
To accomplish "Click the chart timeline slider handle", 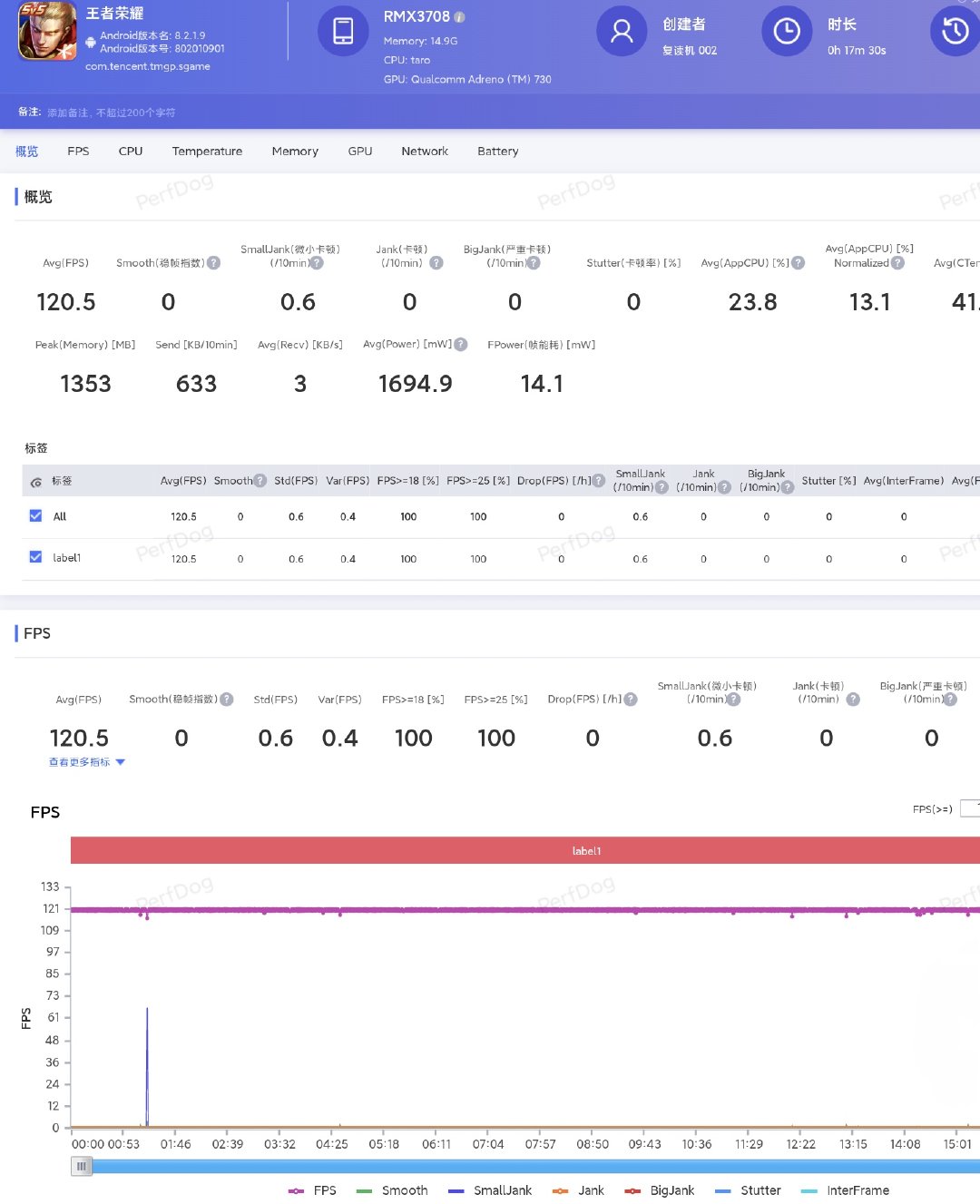I will pos(82,1166).
